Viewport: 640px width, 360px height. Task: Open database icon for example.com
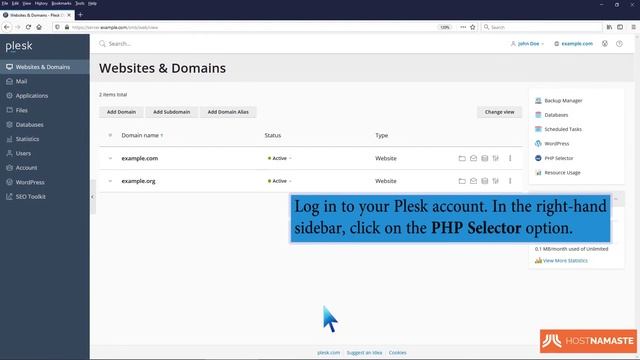[484, 158]
